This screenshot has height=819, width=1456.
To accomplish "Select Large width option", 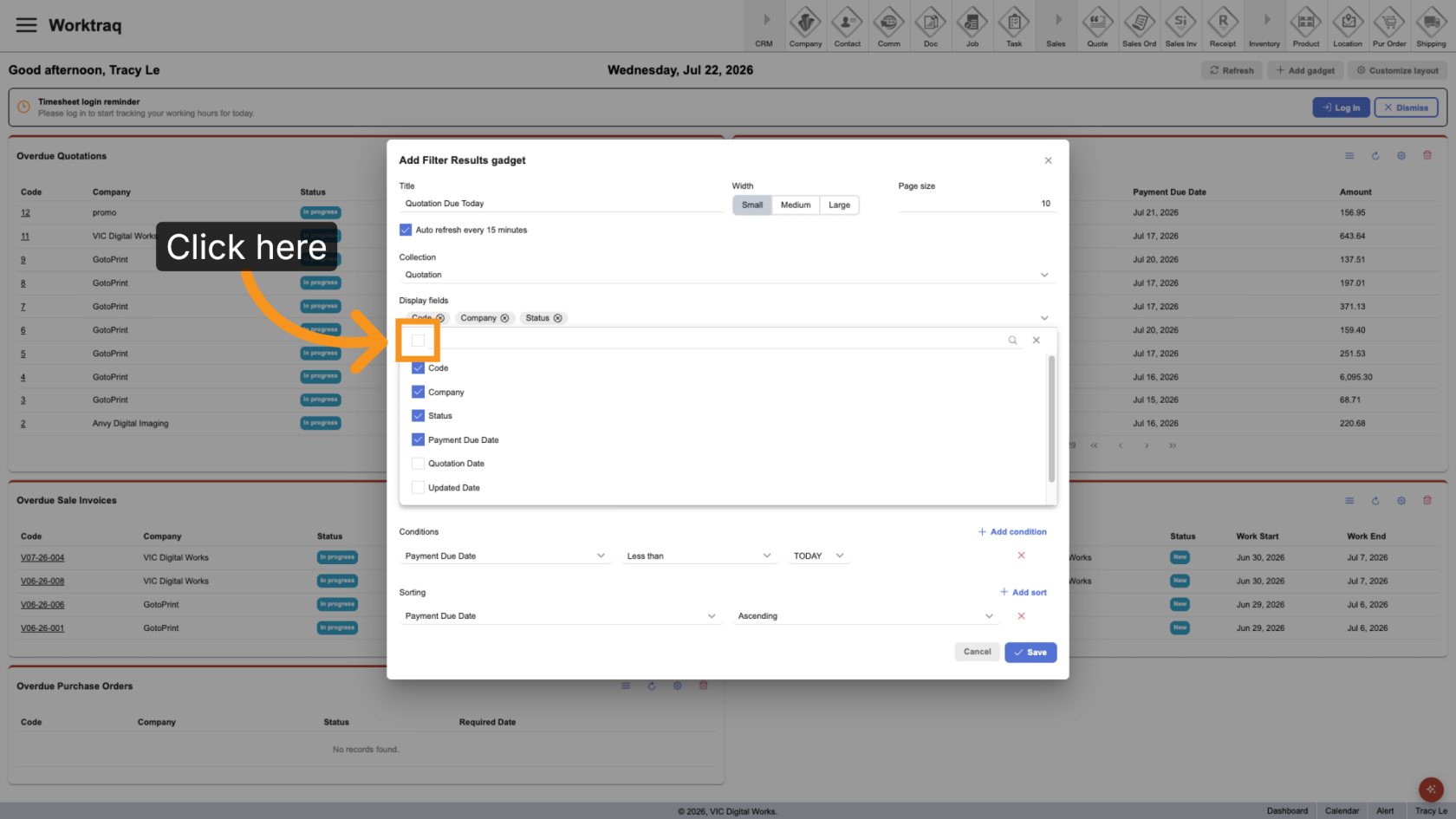I will pos(839,205).
